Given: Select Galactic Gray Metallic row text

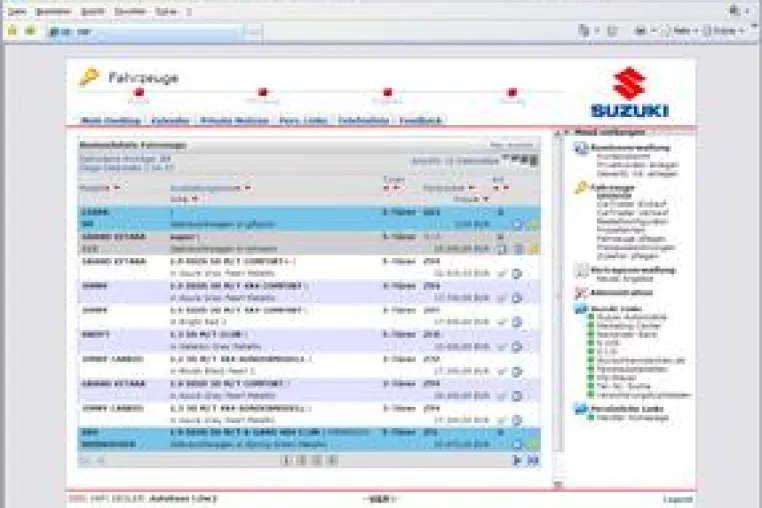Looking at the screenshot, I should (216, 347).
